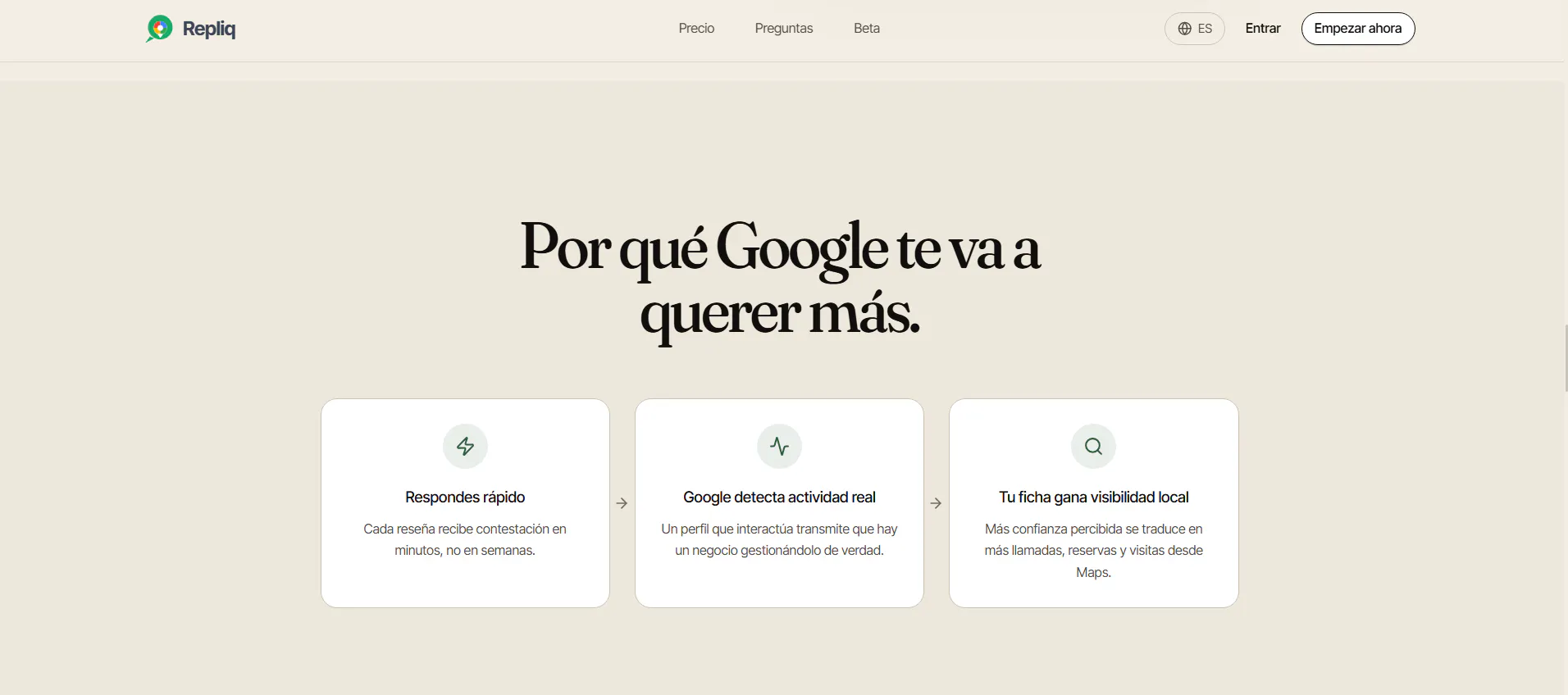Click the globe icon in language selector
The height and width of the screenshot is (695, 1568).
[1185, 29]
